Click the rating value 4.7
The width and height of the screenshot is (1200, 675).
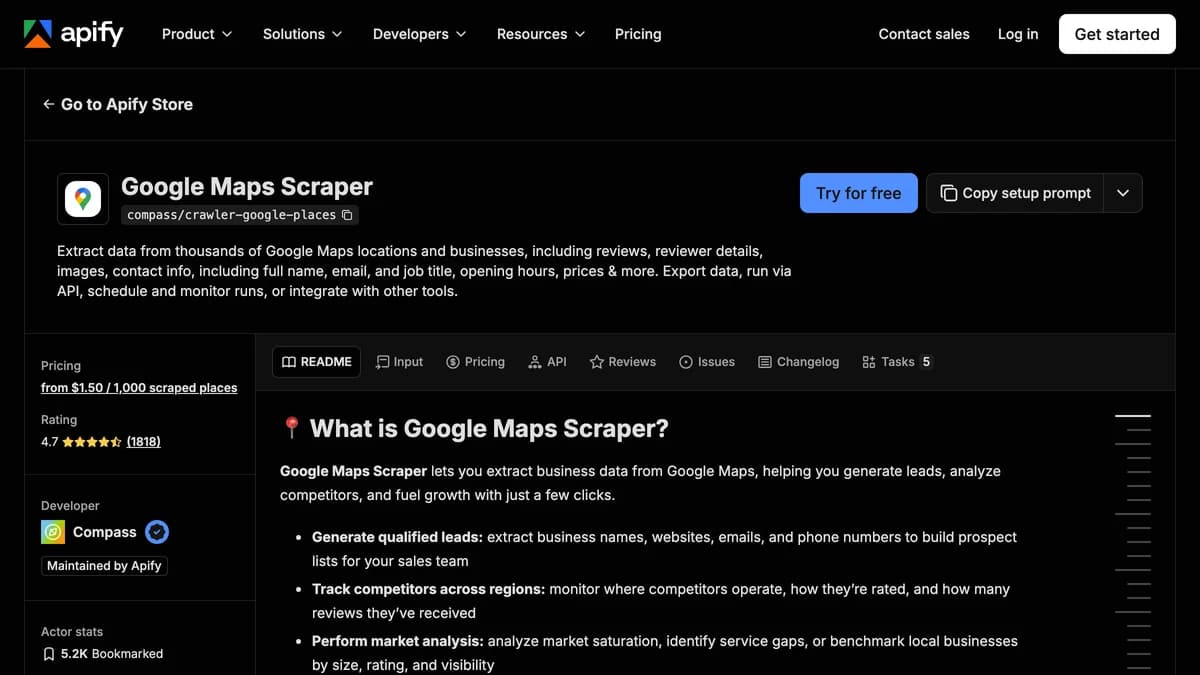click(50, 441)
